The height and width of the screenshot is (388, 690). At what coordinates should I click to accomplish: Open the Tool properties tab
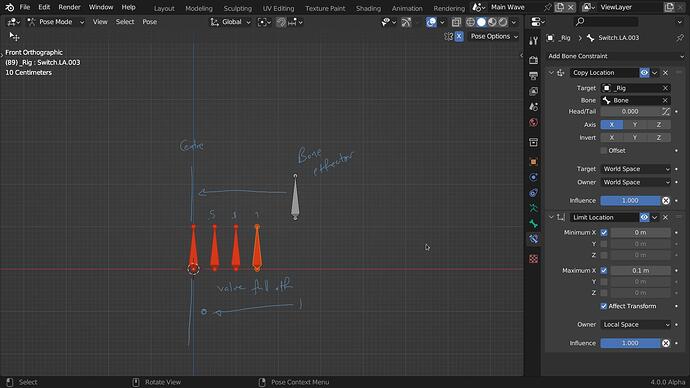click(x=533, y=41)
